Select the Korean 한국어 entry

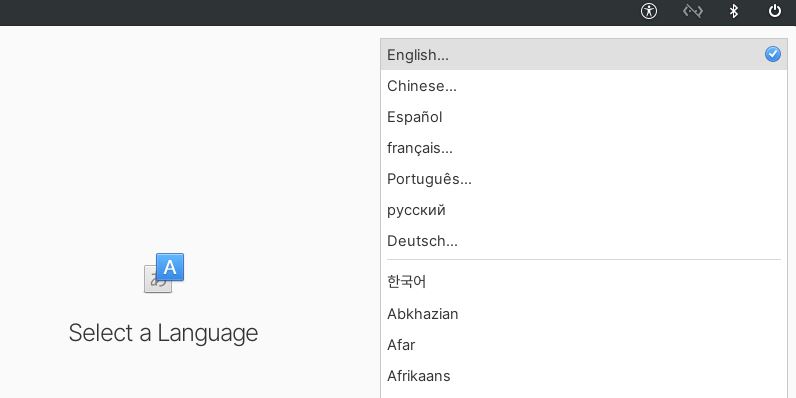pyautogui.click(x=584, y=281)
